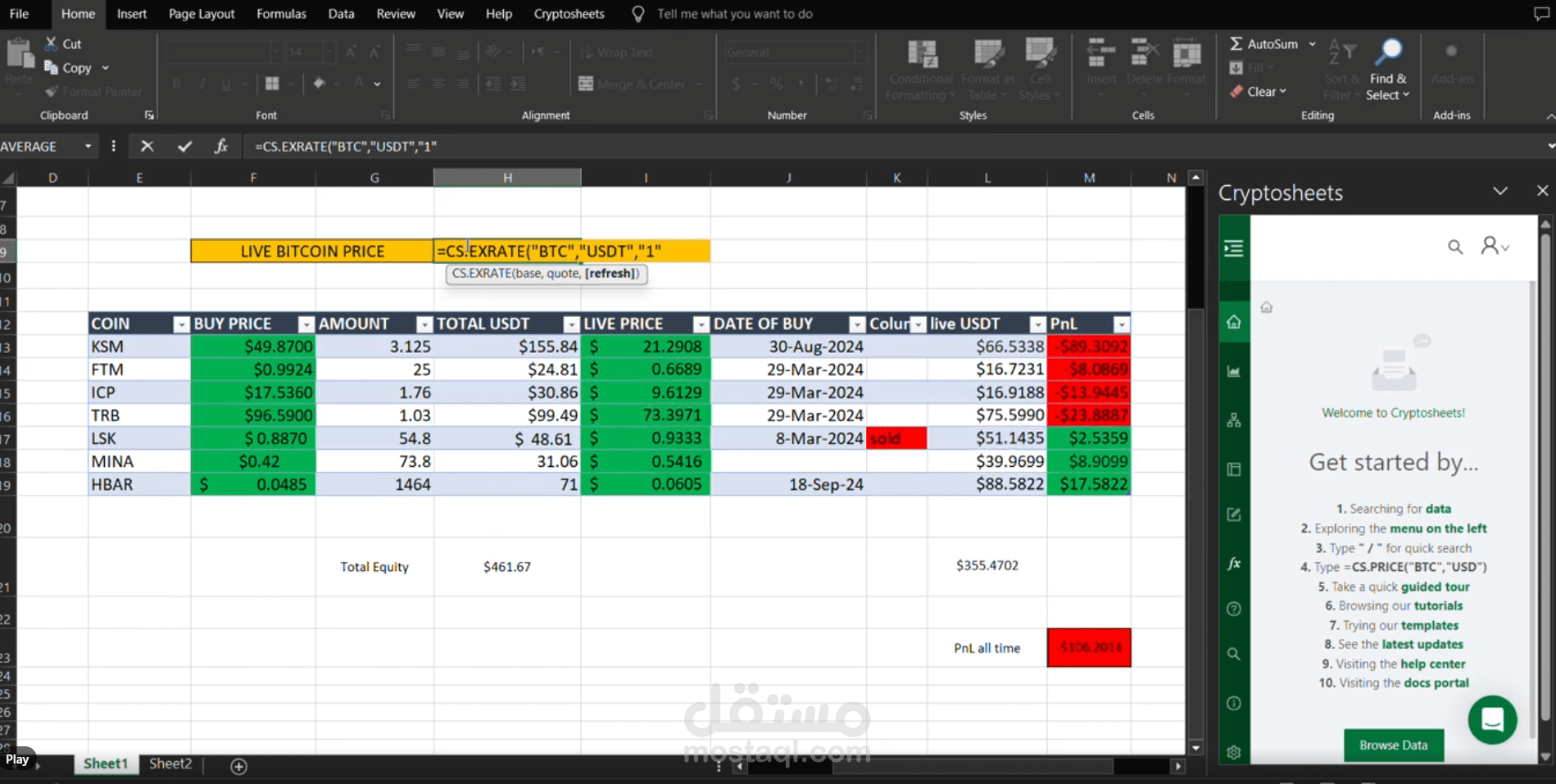Screen dimensions: 1556x784
Task: Click the home breadcrumb icon in Cryptosheets pane
Action: [1267, 307]
